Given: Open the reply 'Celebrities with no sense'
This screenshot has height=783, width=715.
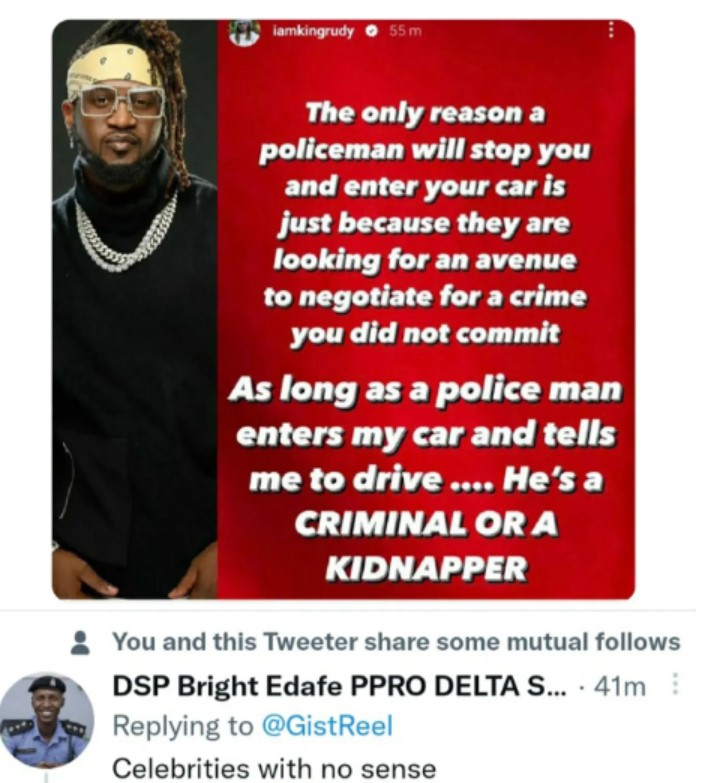Looking at the screenshot, I should tap(274, 768).
